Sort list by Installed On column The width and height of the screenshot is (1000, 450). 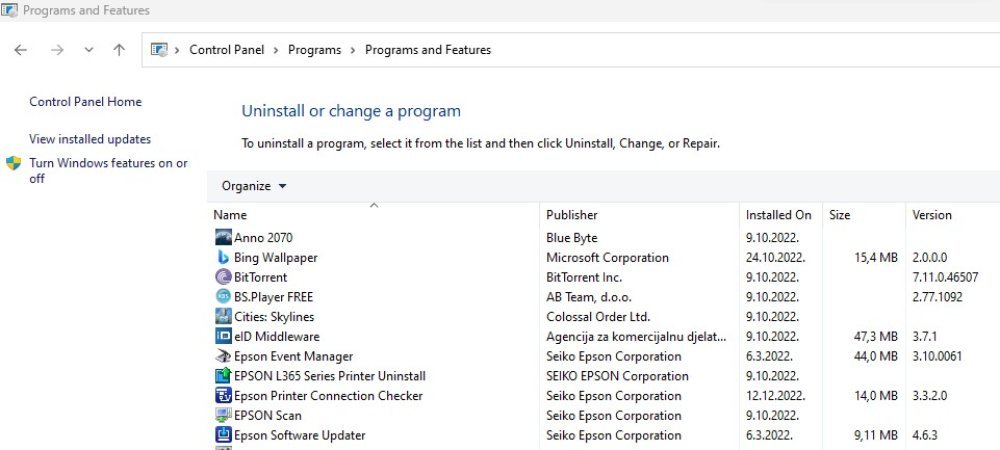tap(781, 215)
